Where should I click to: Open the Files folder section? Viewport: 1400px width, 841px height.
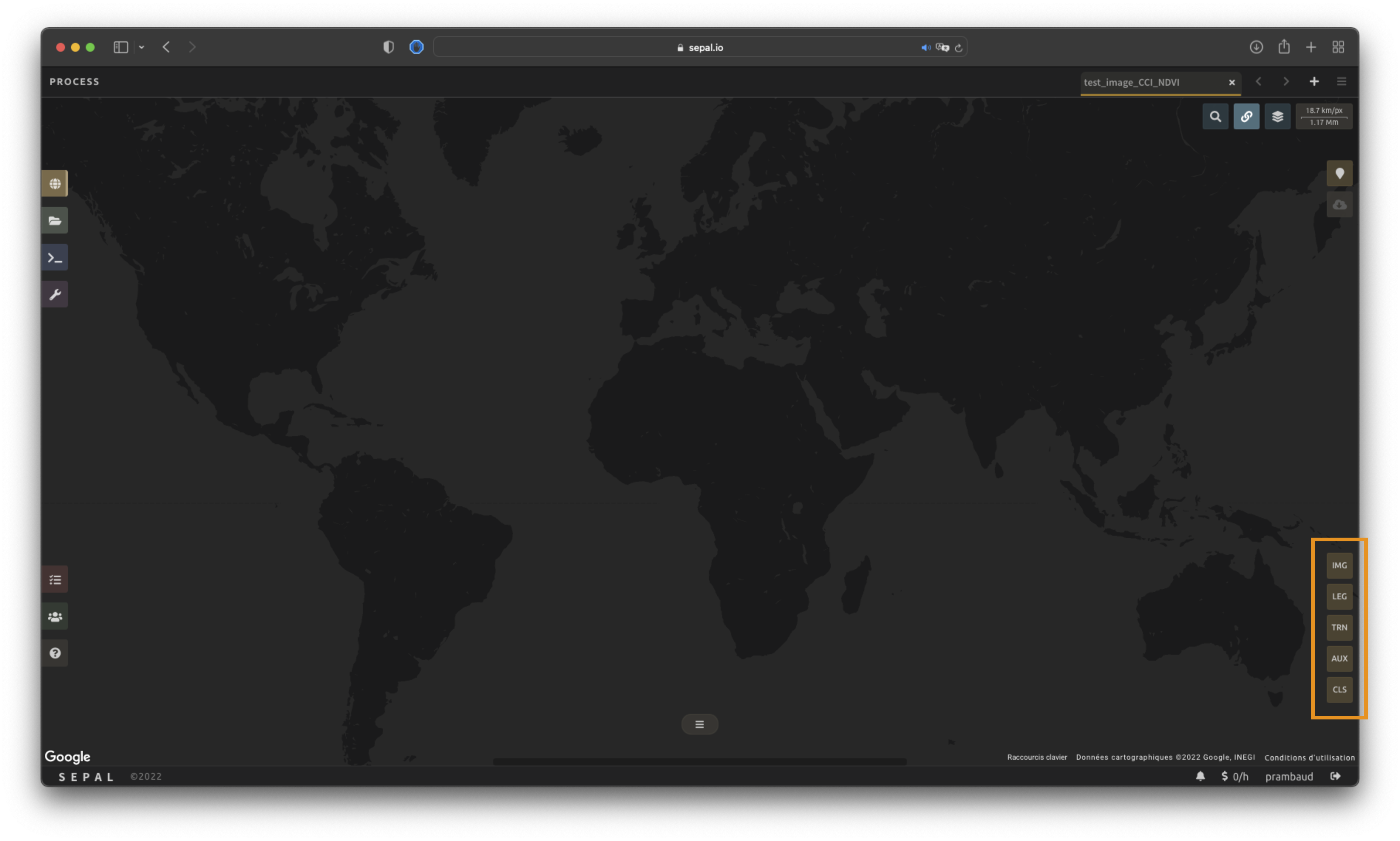coord(55,221)
